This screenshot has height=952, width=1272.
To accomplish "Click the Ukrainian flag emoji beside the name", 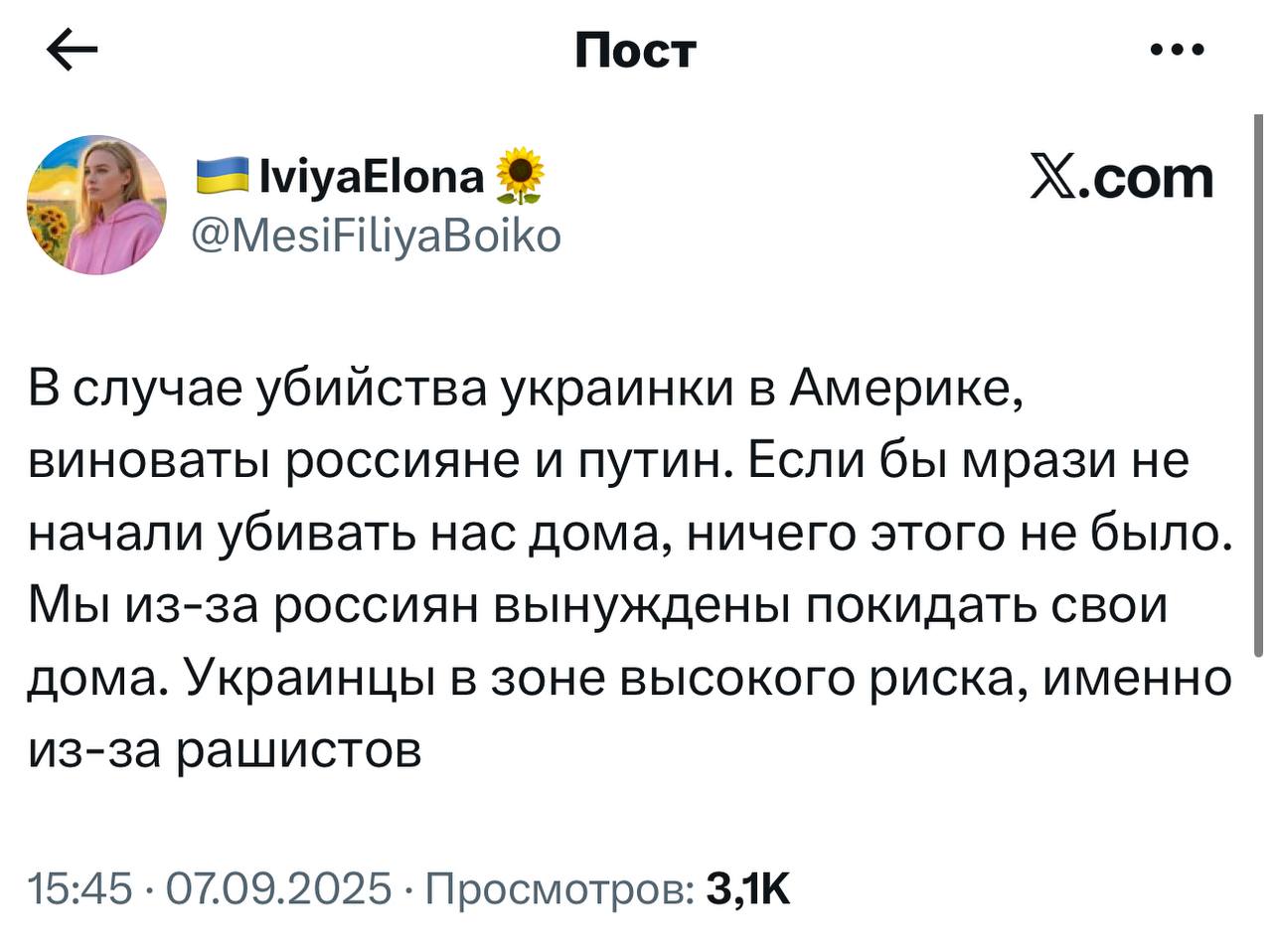I will pos(222,175).
